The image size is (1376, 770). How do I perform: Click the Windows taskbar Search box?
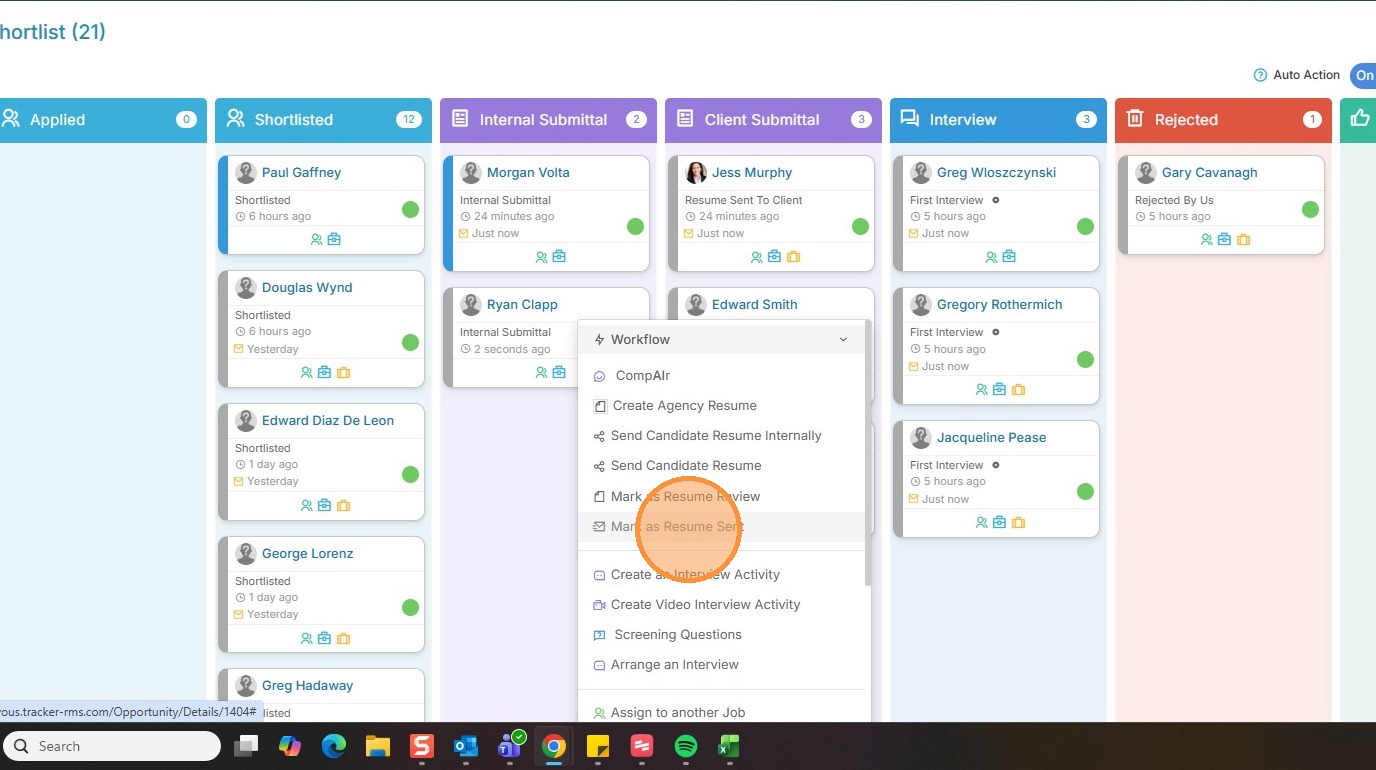coord(111,746)
